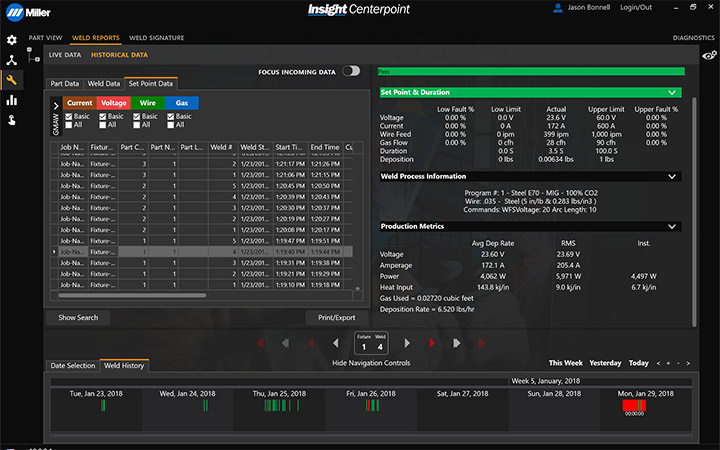
Task: Click the eye visibility icon at top right
Action: coord(709,56)
